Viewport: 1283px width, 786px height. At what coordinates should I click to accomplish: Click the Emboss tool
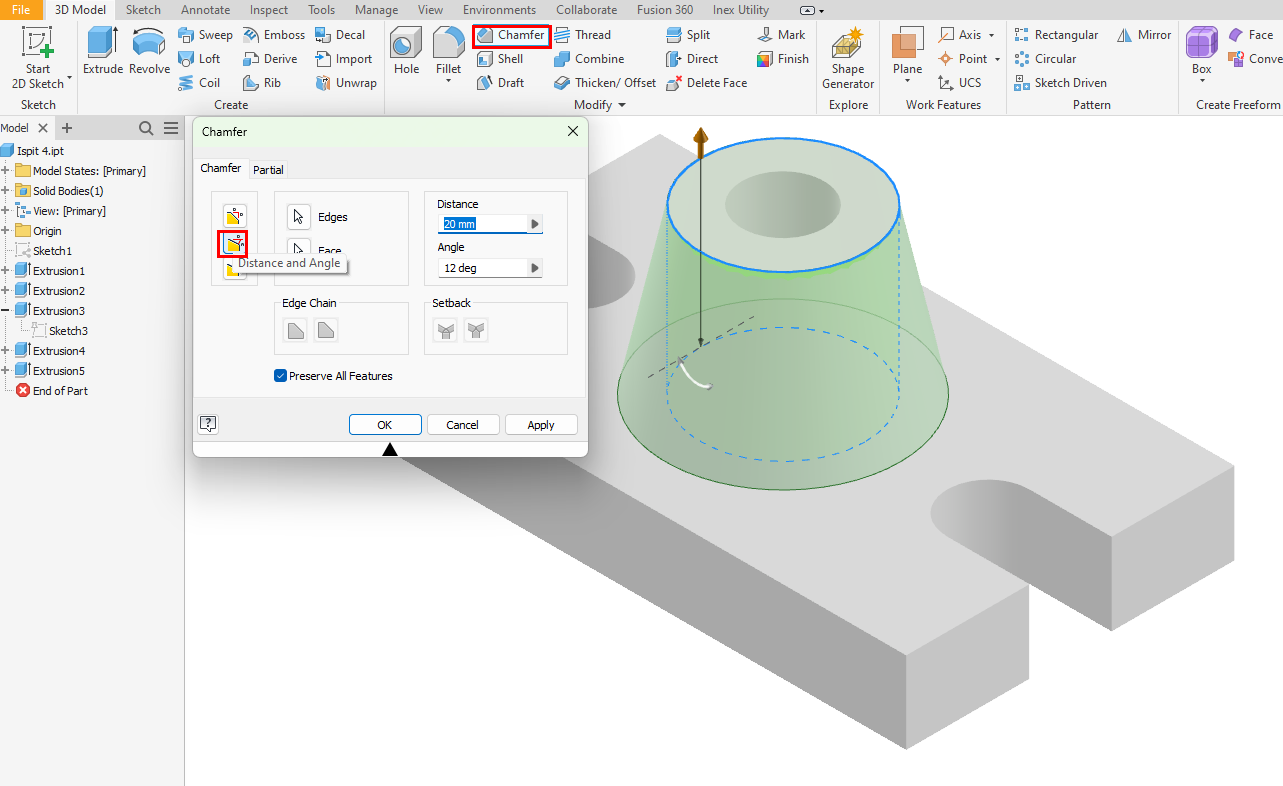[274, 35]
